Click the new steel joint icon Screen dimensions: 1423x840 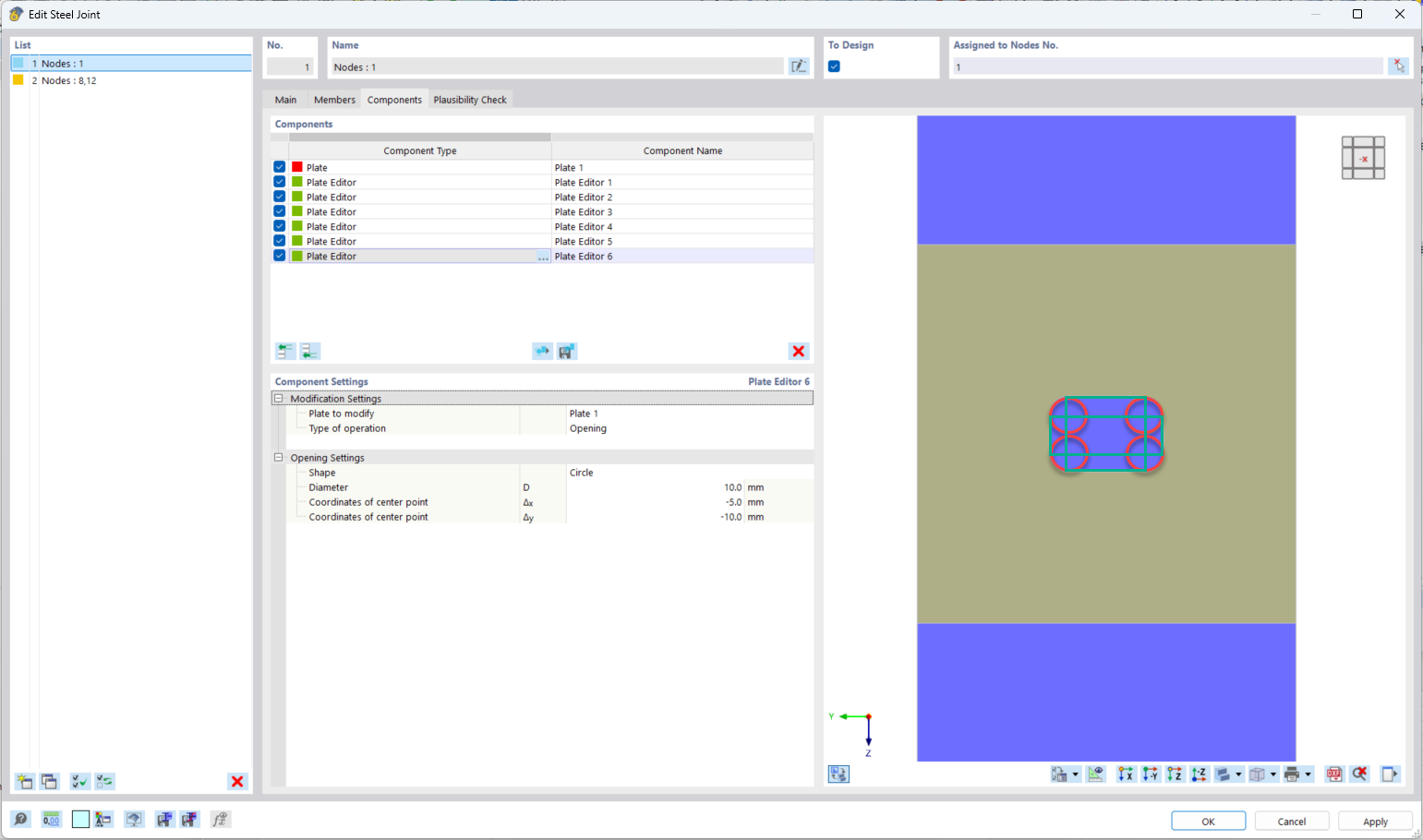pyautogui.click(x=25, y=782)
